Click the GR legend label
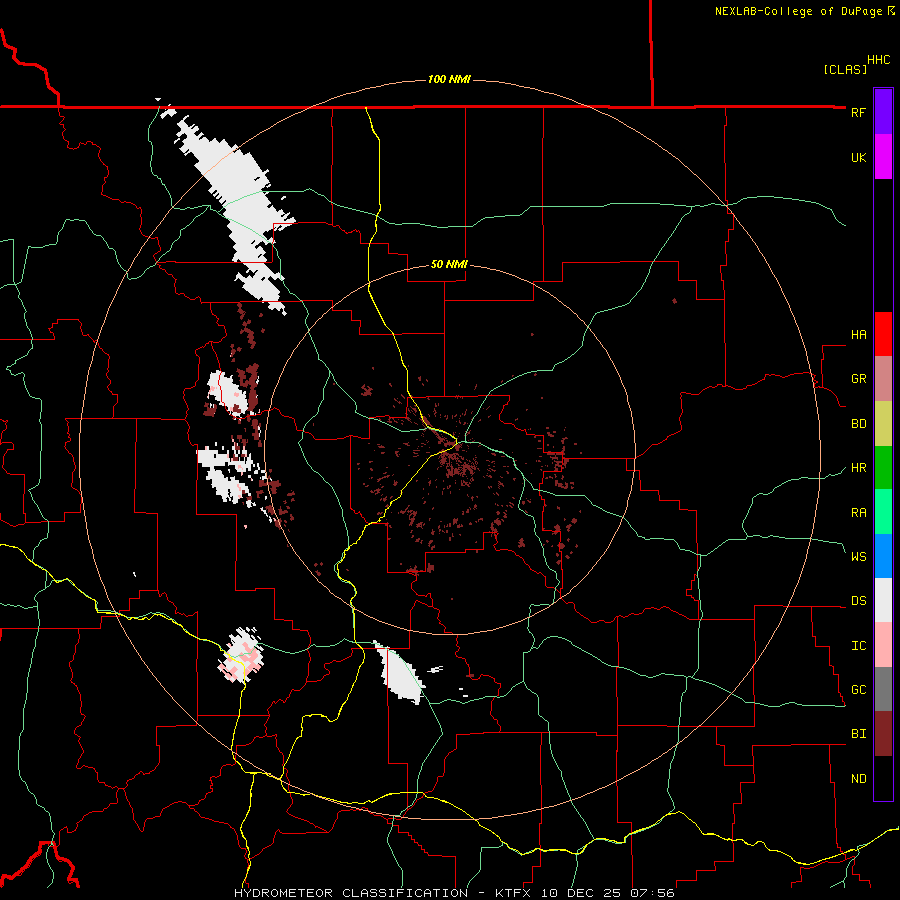This screenshot has height=900, width=900. pos(858,379)
